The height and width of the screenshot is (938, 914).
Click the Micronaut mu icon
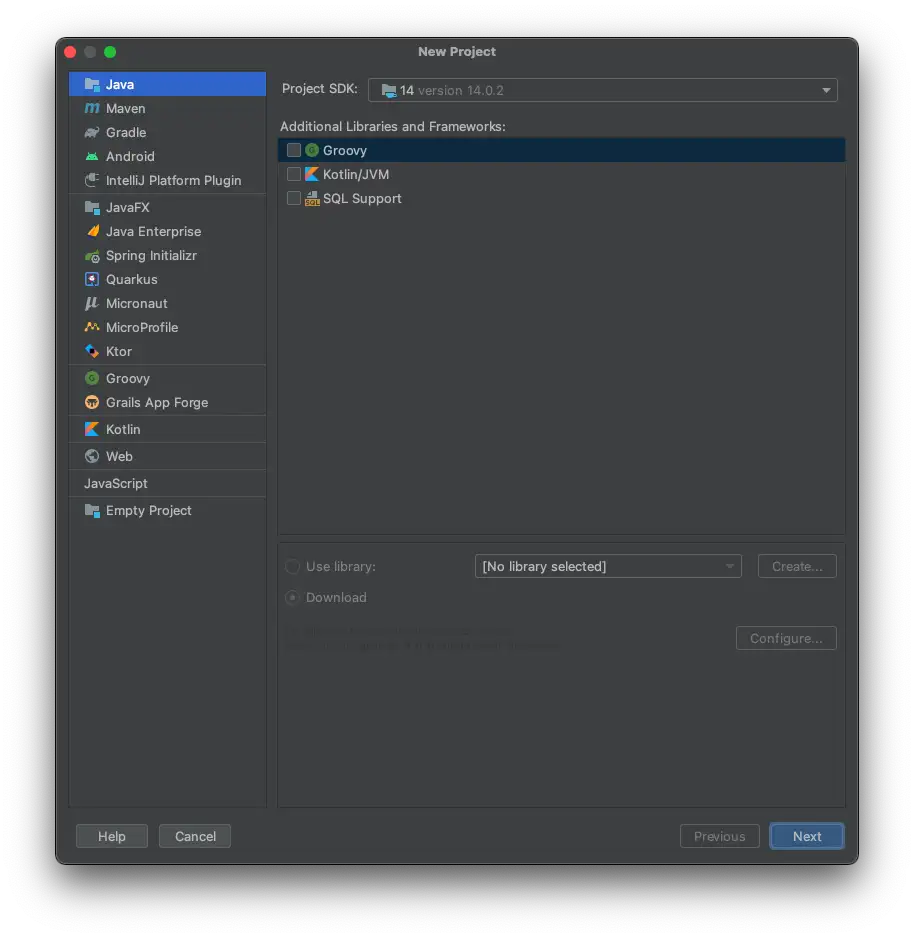coord(92,303)
